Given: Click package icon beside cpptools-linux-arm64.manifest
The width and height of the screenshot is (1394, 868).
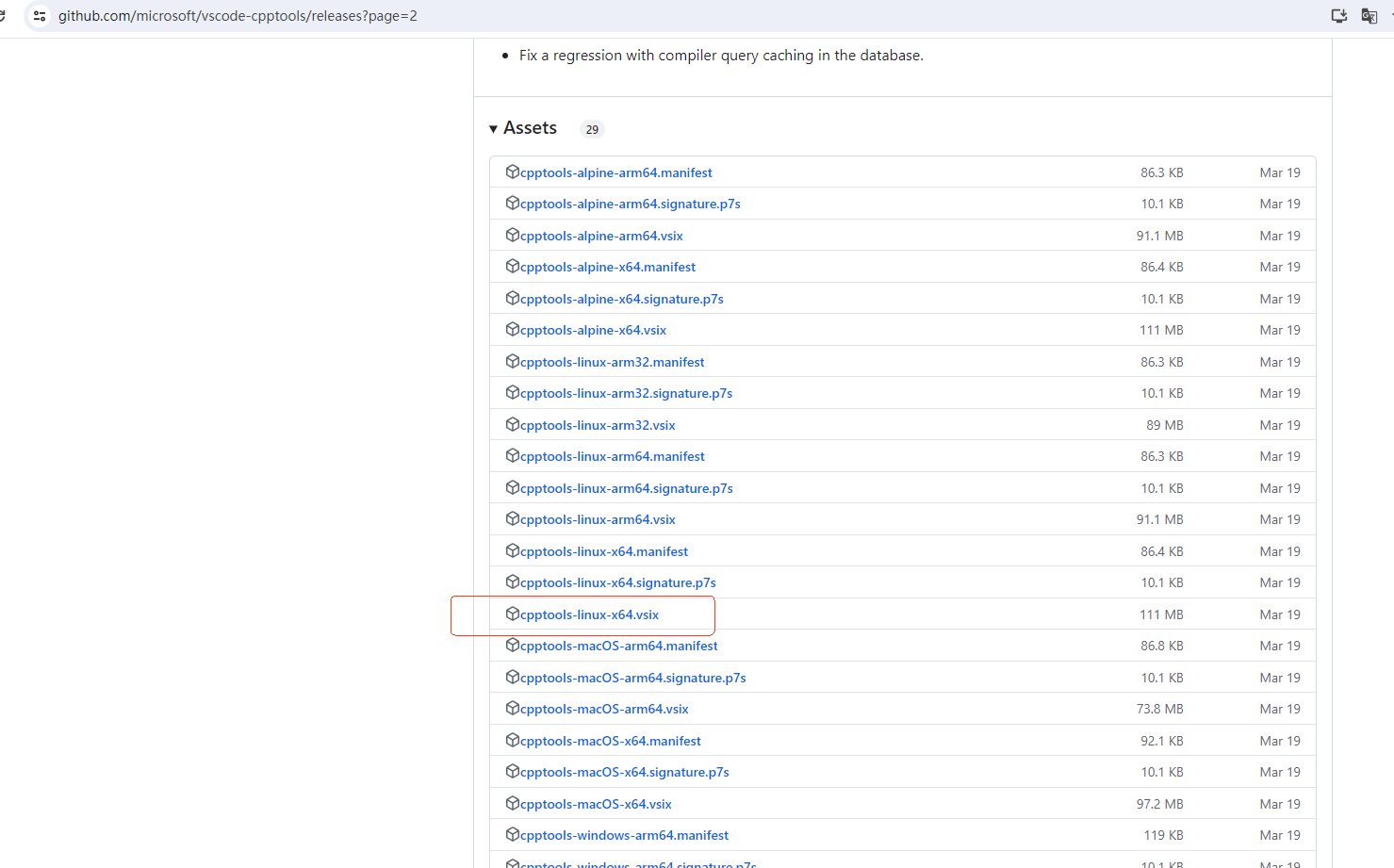Looking at the screenshot, I should [513, 455].
